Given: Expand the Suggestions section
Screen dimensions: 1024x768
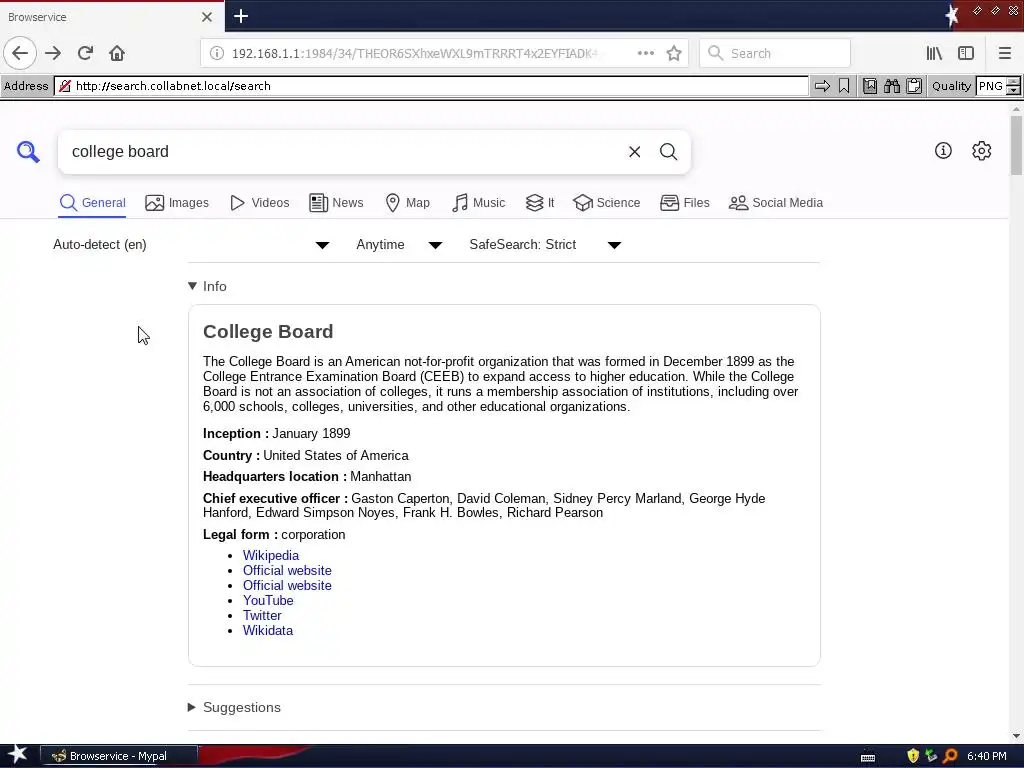Looking at the screenshot, I should (234, 707).
